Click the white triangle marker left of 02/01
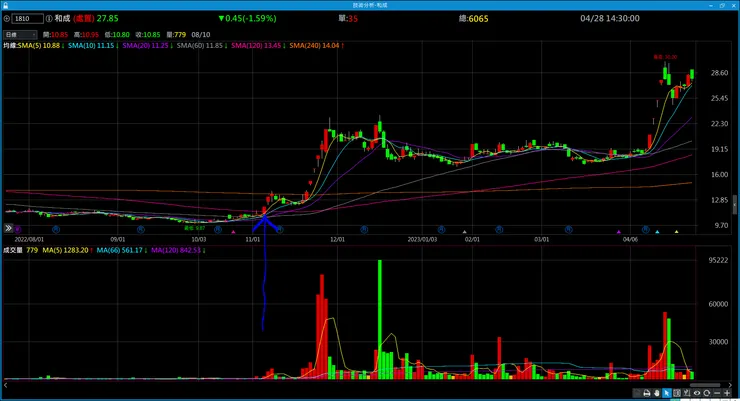 coord(464,232)
